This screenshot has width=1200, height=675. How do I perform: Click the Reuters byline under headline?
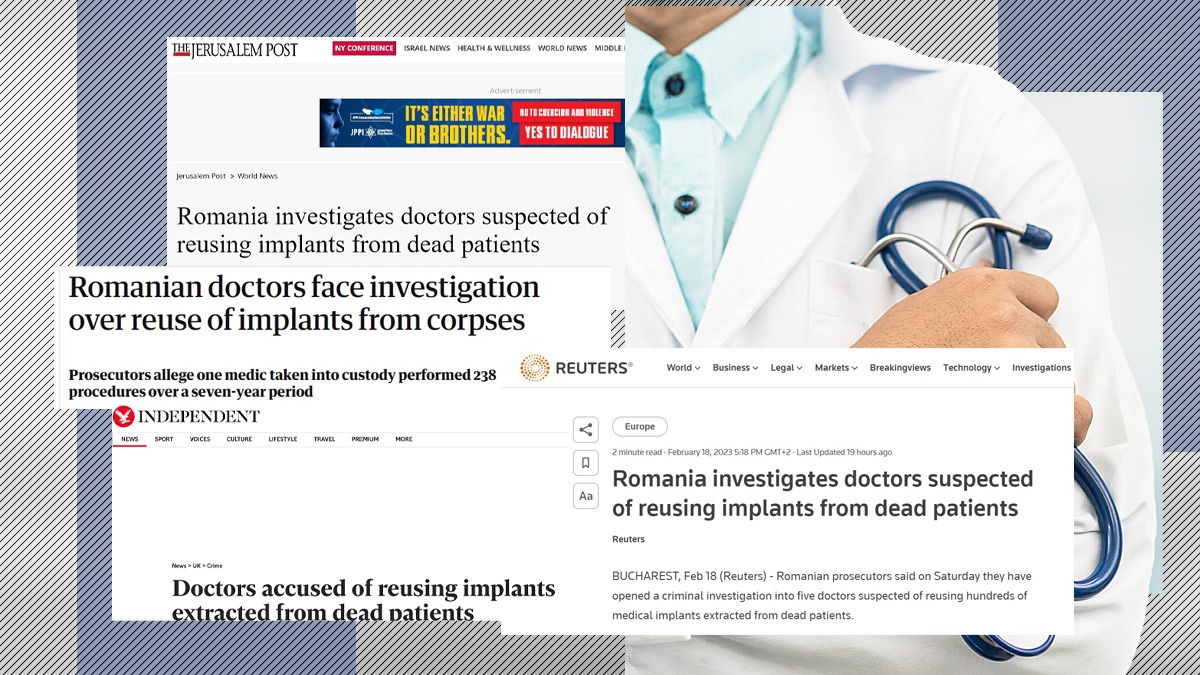628,539
